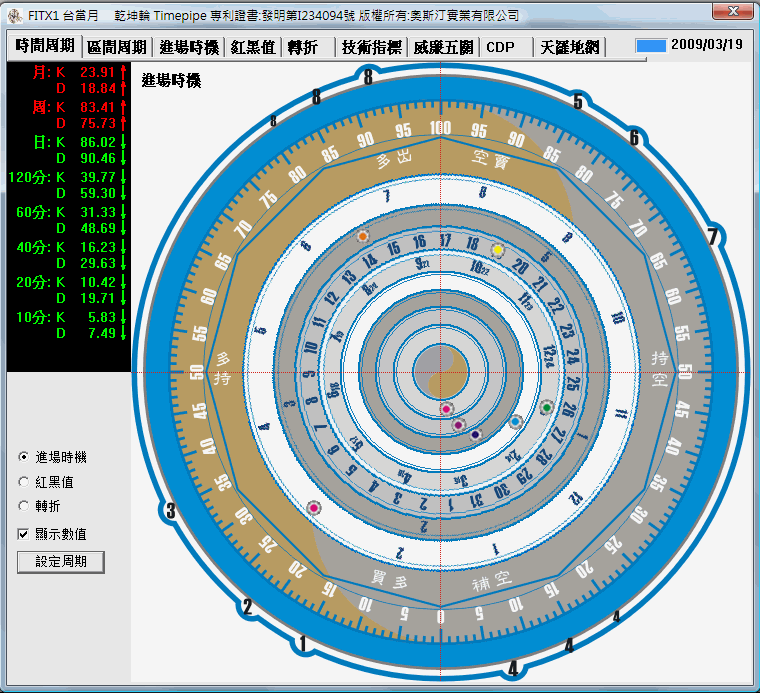Click the 0 mark at dial bottom

pos(441,616)
